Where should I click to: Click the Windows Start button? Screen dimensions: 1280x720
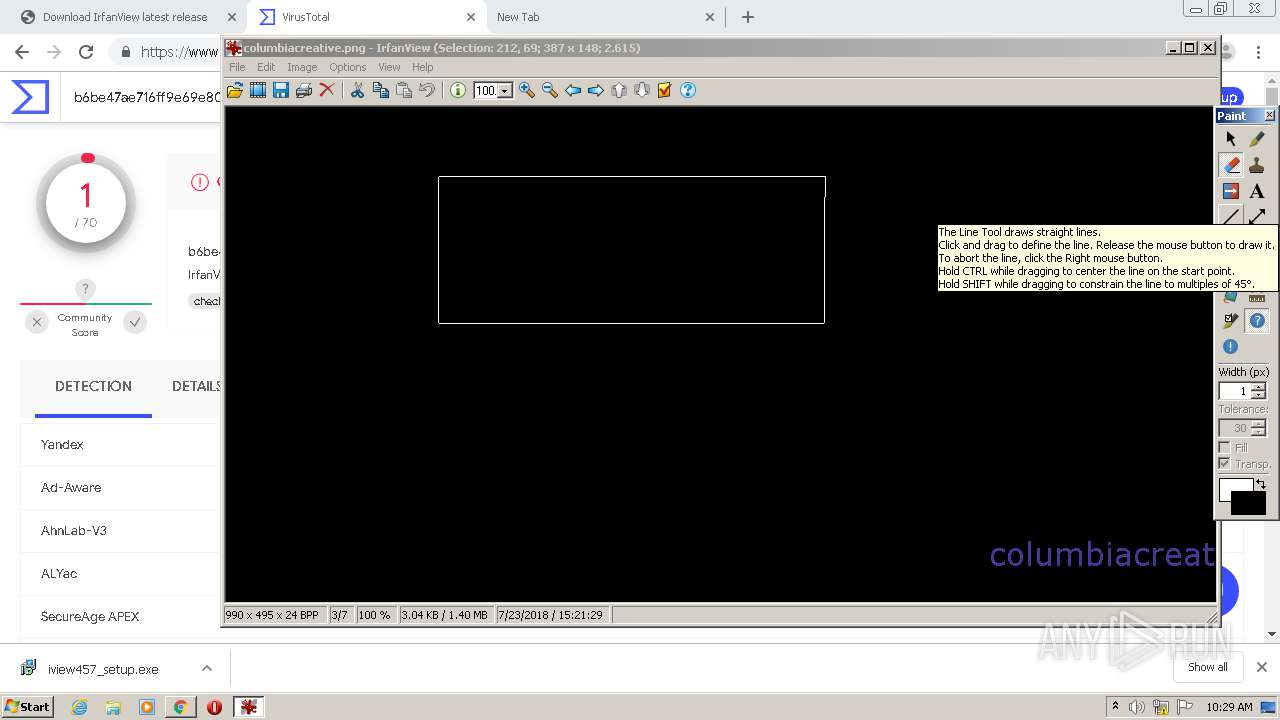[x=28, y=706]
